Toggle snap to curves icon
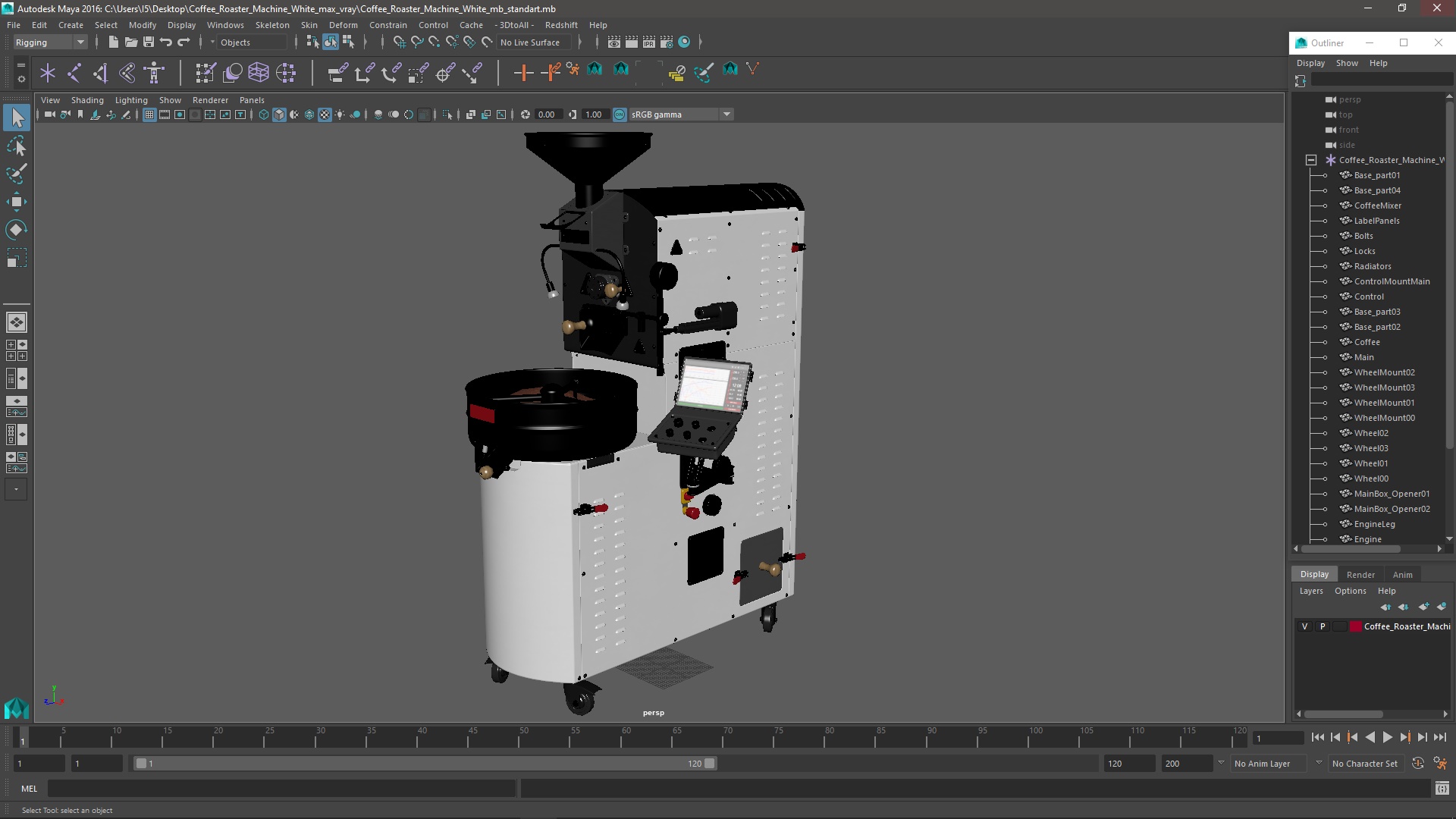Image resolution: width=1456 pixels, height=819 pixels. [x=417, y=42]
